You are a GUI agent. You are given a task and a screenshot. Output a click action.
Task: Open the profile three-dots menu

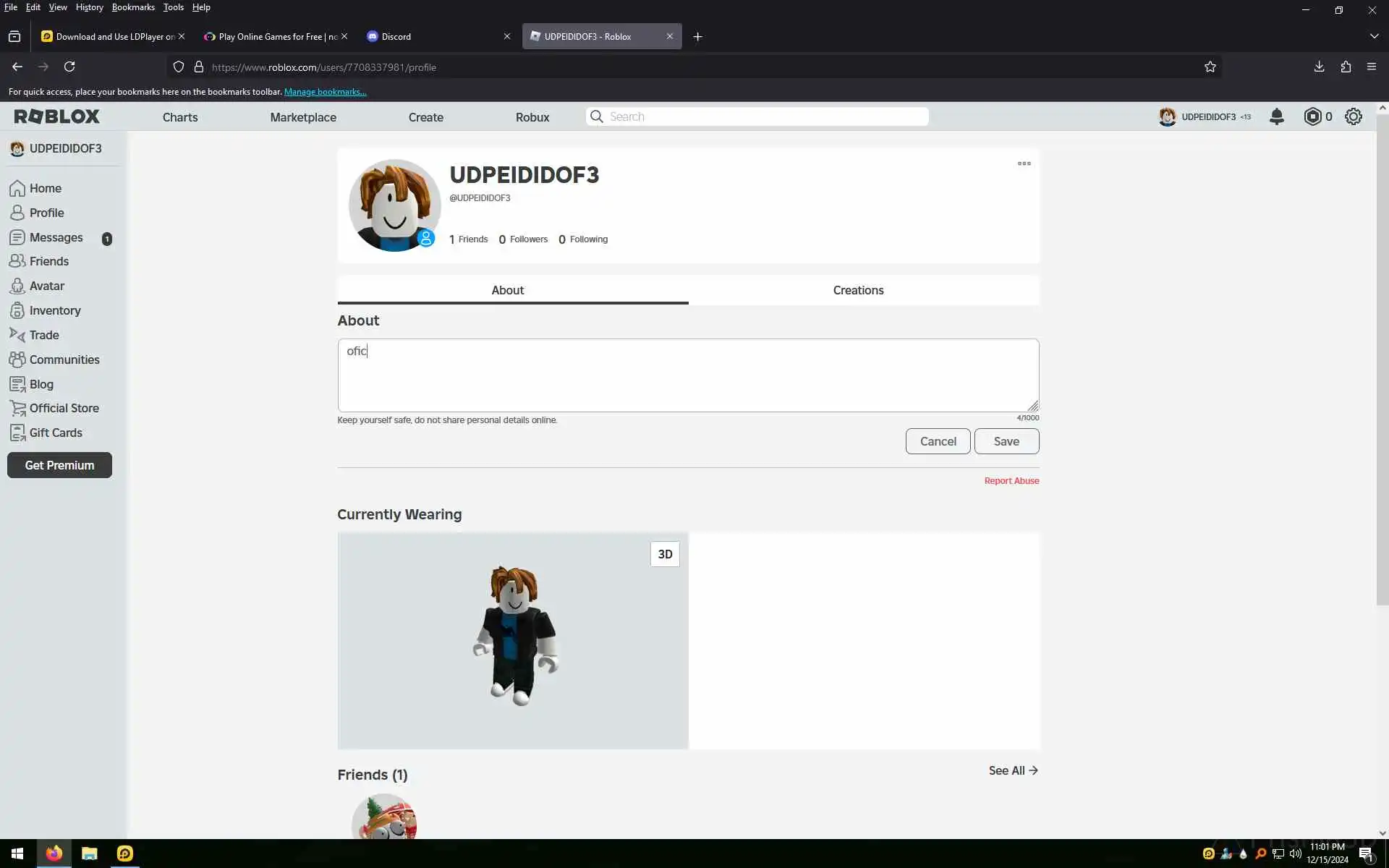1024,163
